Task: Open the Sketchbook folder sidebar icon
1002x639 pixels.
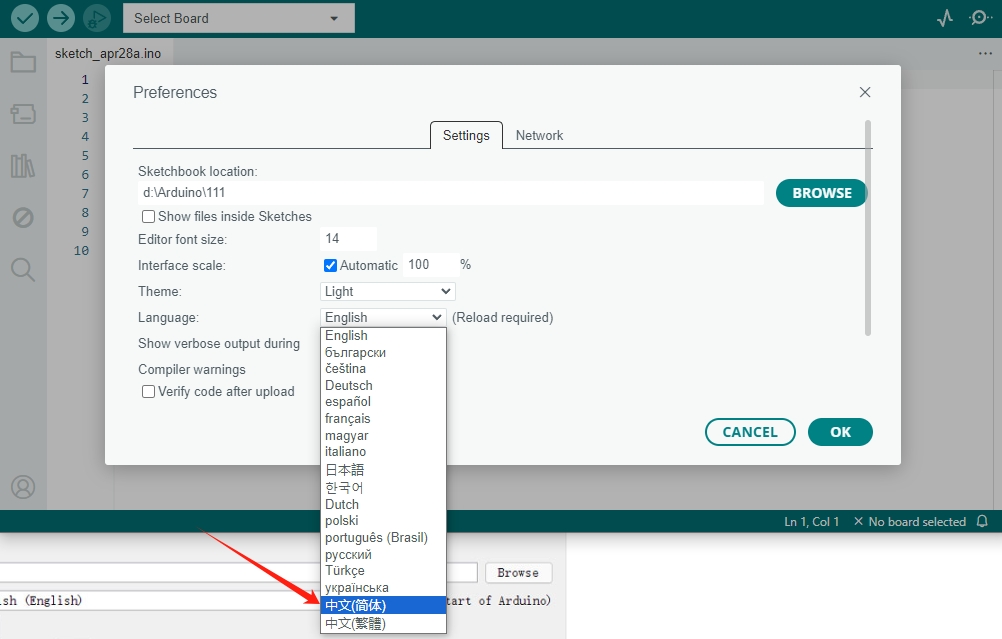Action: coord(23,62)
